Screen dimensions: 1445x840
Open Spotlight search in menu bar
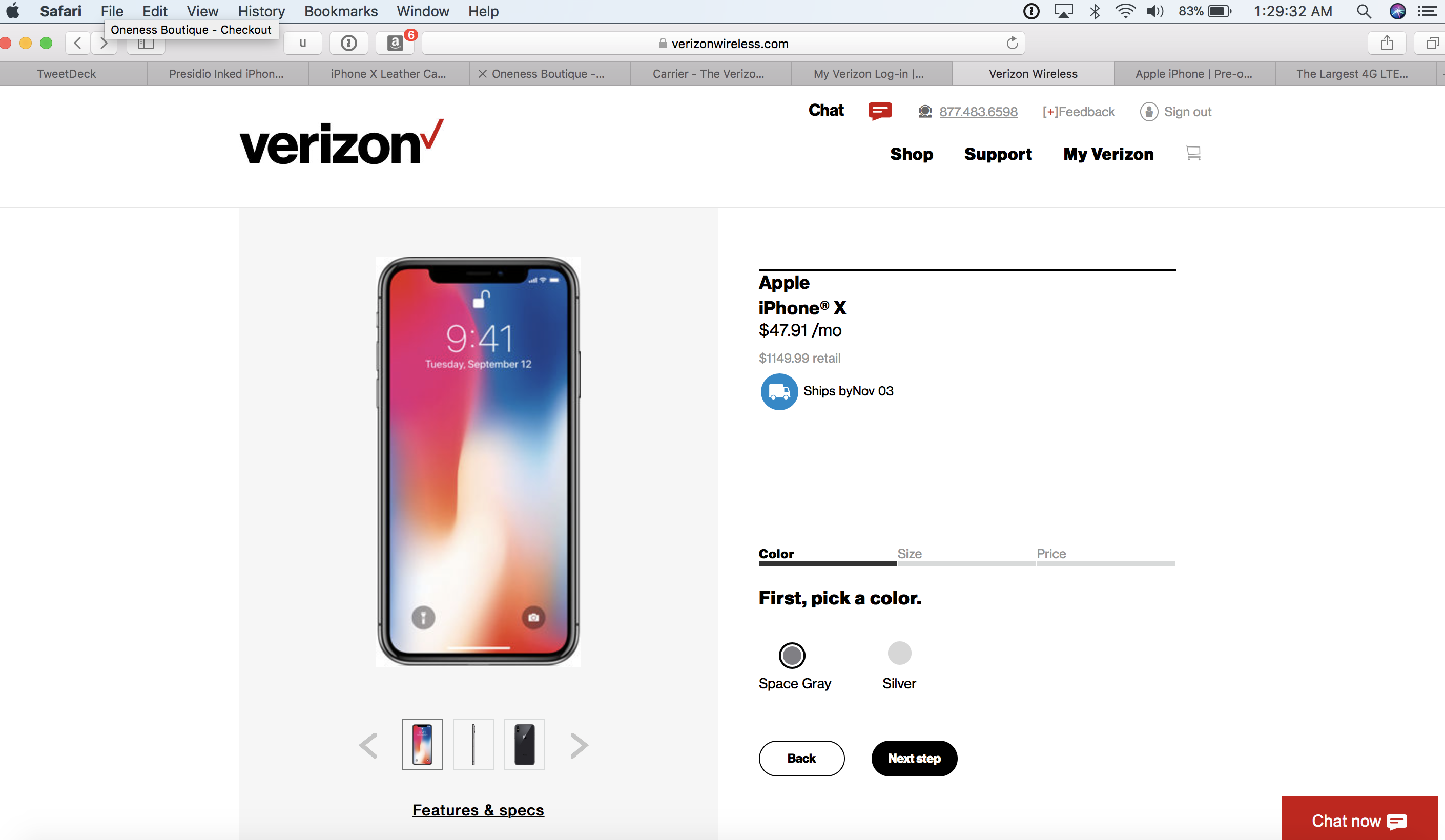[1364, 11]
